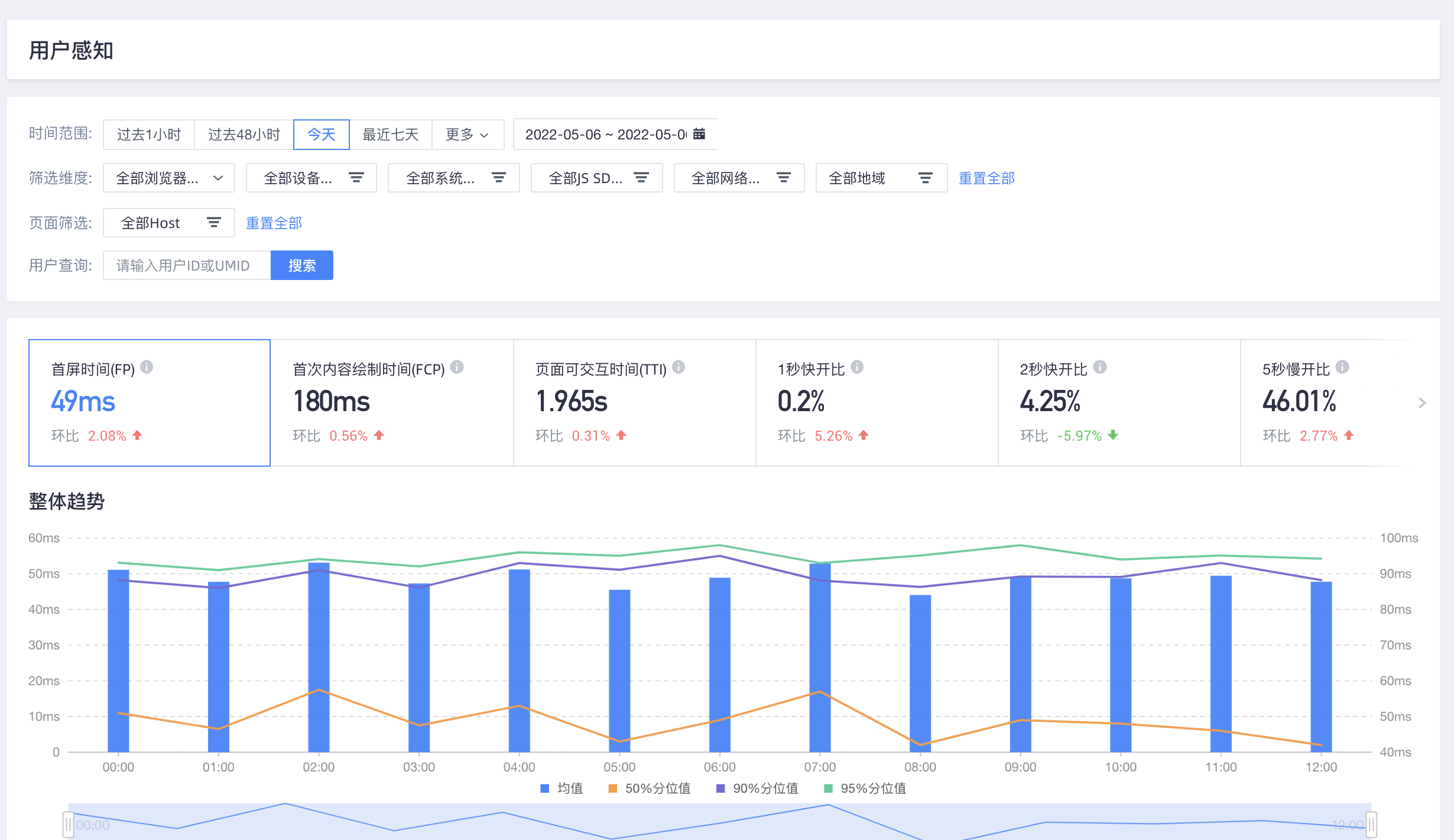Toggle the 50%分位值 legend series
The width and height of the screenshot is (1454, 840).
click(x=649, y=789)
